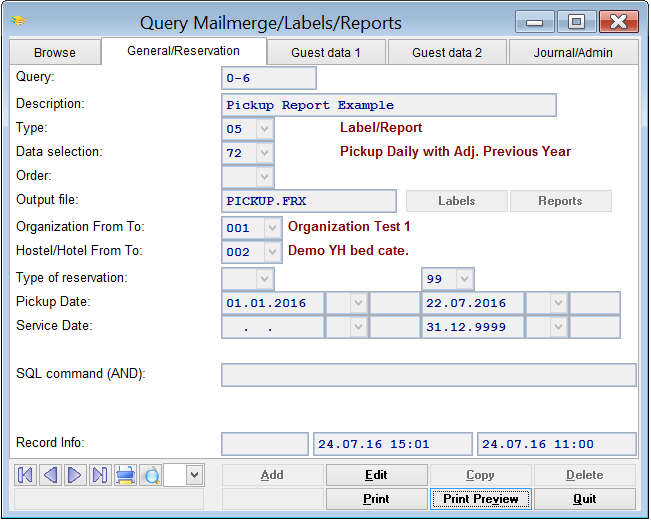651x521 pixels.
Task: Click the magnifier search icon
Action: point(151,475)
